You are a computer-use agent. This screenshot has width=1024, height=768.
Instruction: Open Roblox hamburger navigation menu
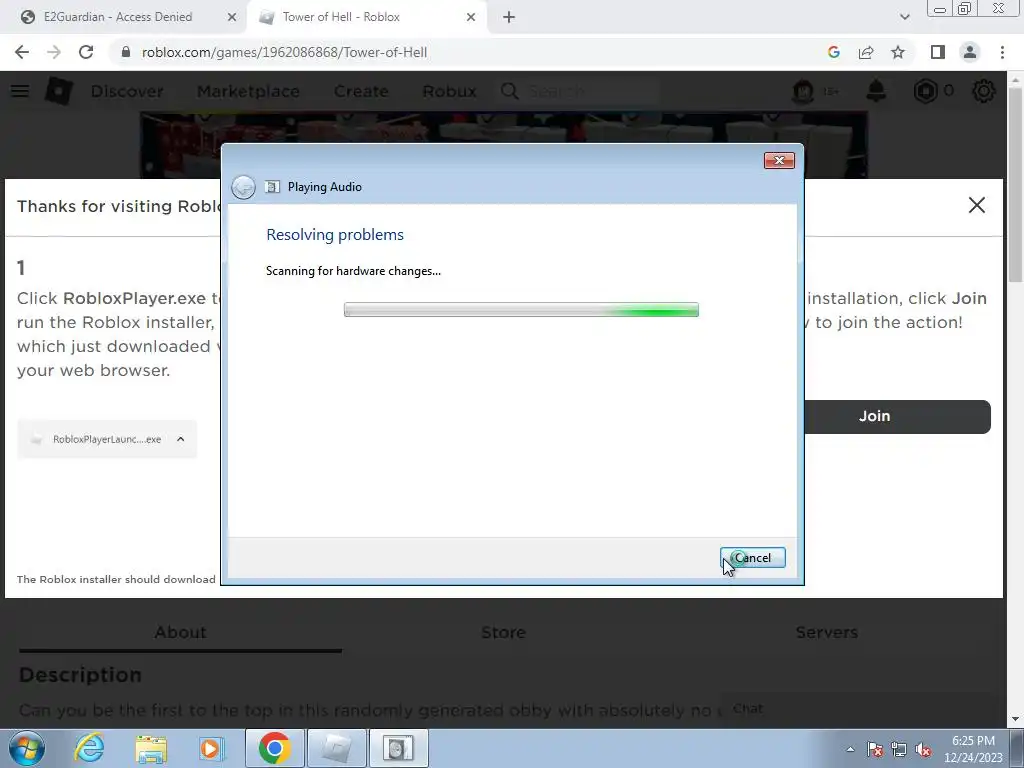pyautogui.click(x=20, y=91)
